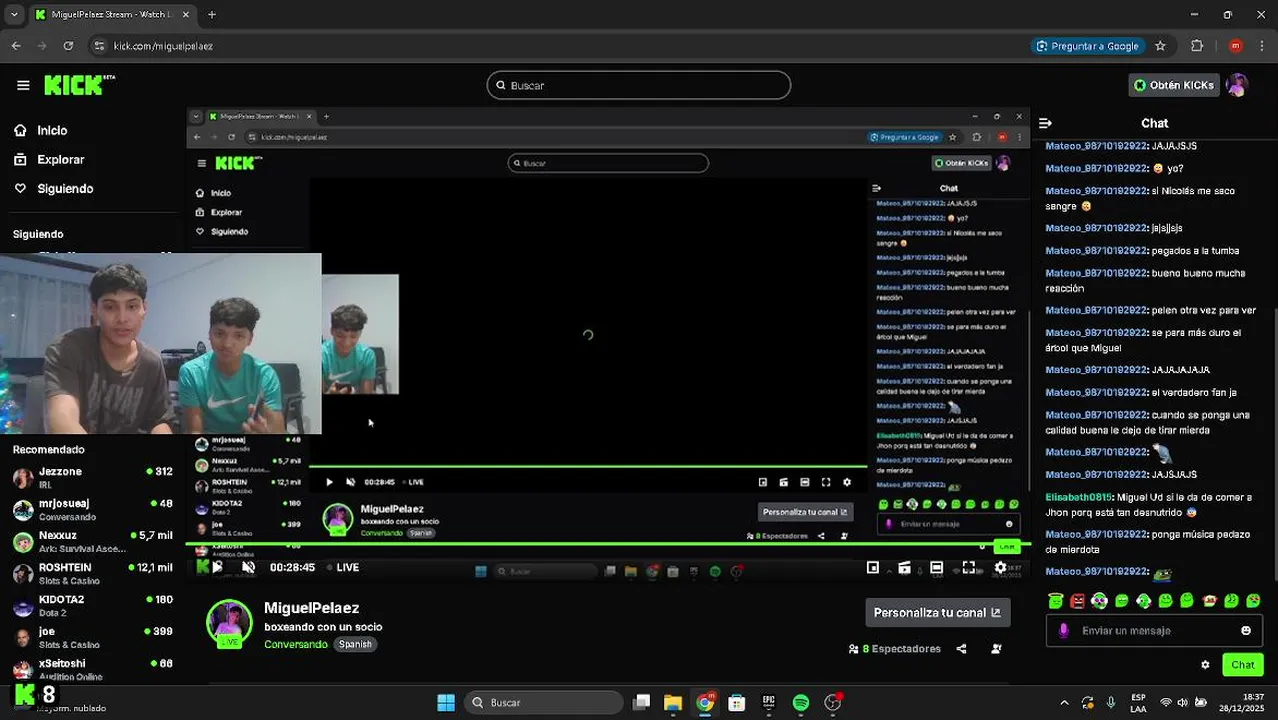Focus the Kick Buscar search field

(x=639, y=85)
